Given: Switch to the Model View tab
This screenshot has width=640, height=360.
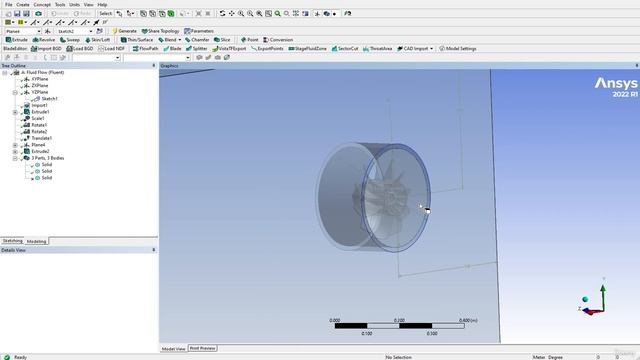Looking at the screenshot, I should [x=173, y=349].
